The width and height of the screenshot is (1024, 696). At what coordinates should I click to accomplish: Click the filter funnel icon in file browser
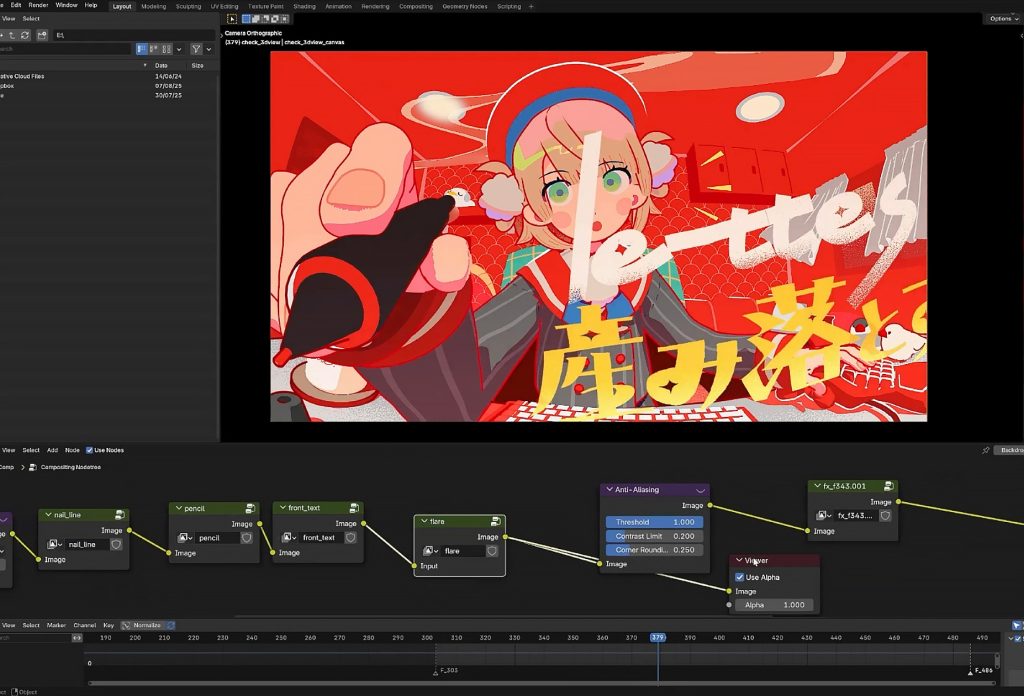(196, 48)
